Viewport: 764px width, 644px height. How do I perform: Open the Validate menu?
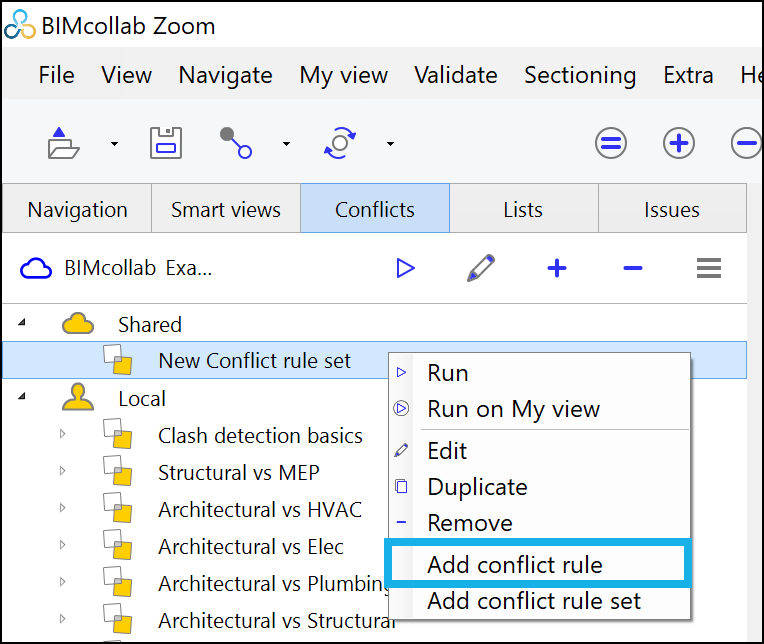(456, 76)
